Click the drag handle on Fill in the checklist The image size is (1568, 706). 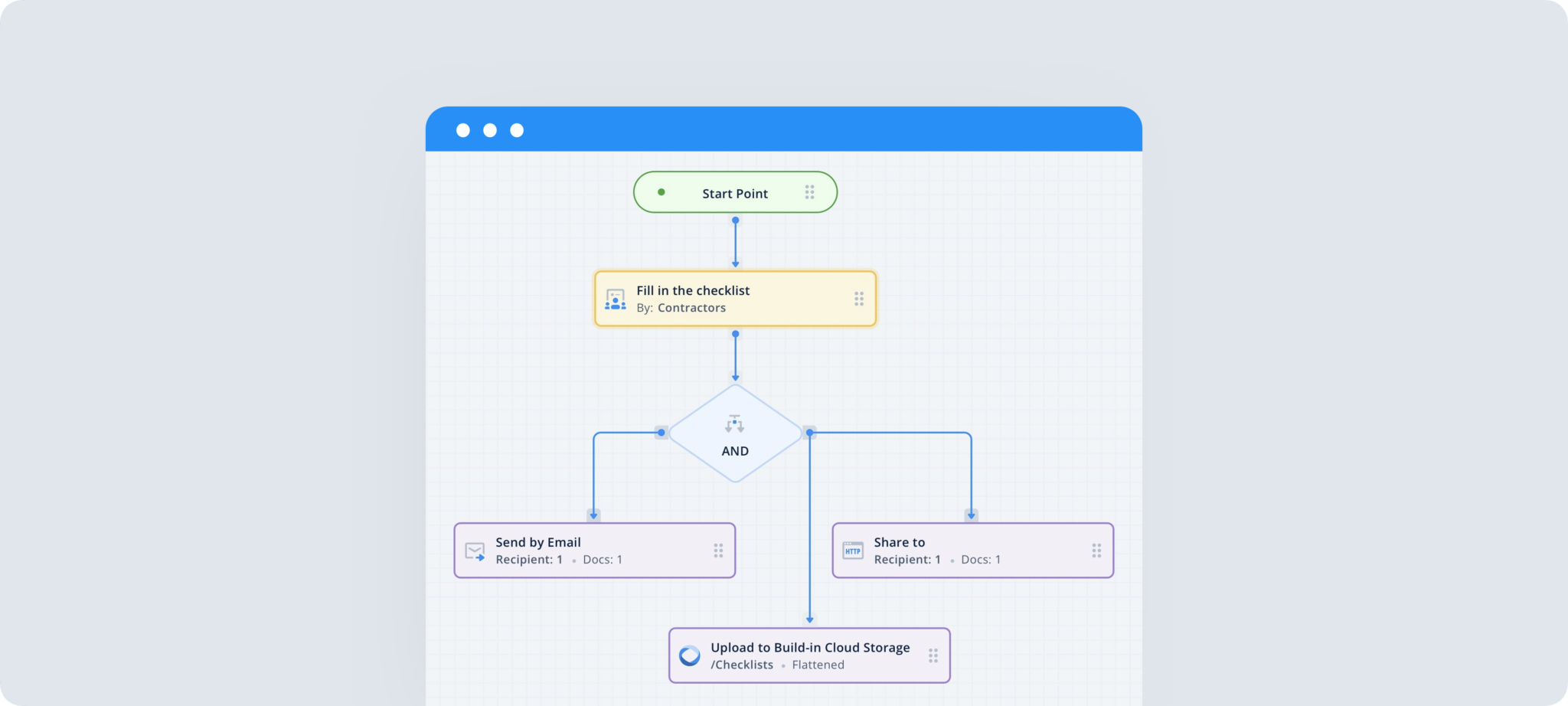pyautogui.click(x=858, y=299)
